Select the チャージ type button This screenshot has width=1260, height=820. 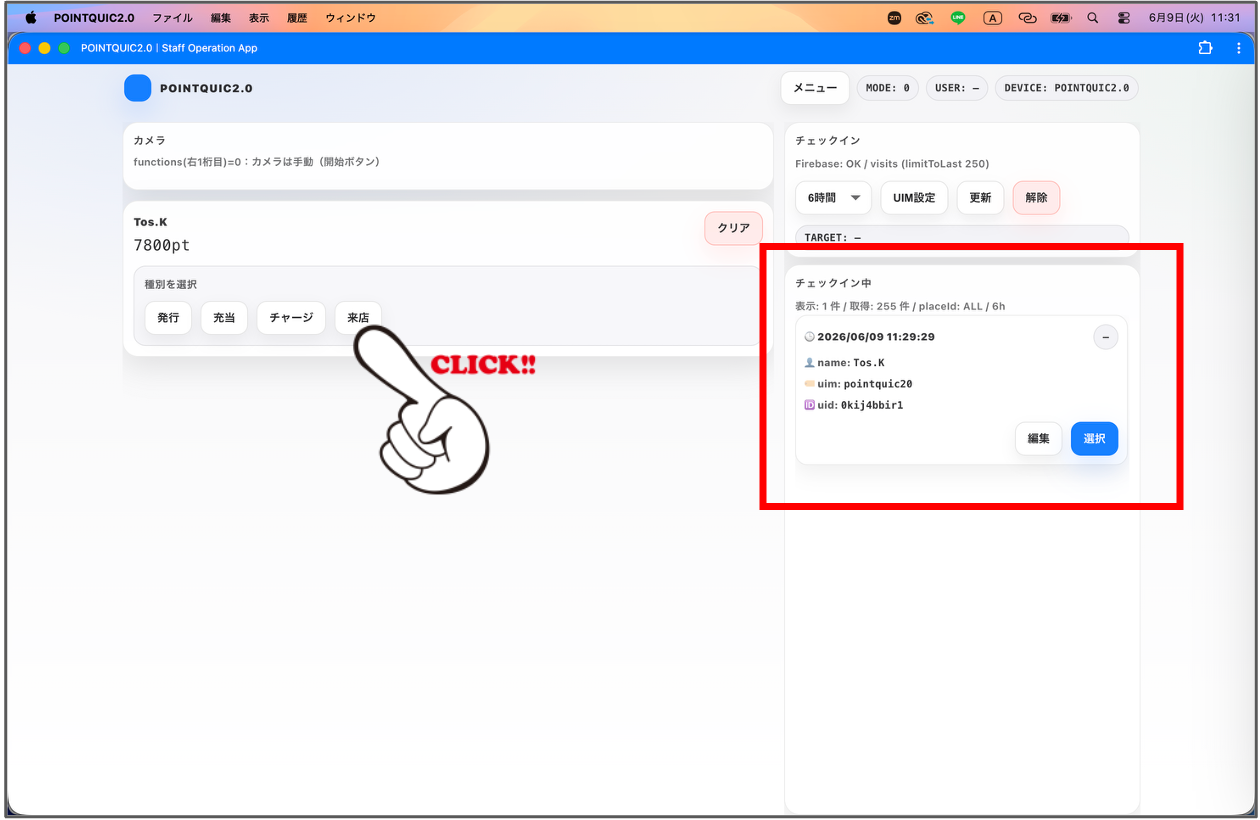pyautogui.click(x=291, y=318)
